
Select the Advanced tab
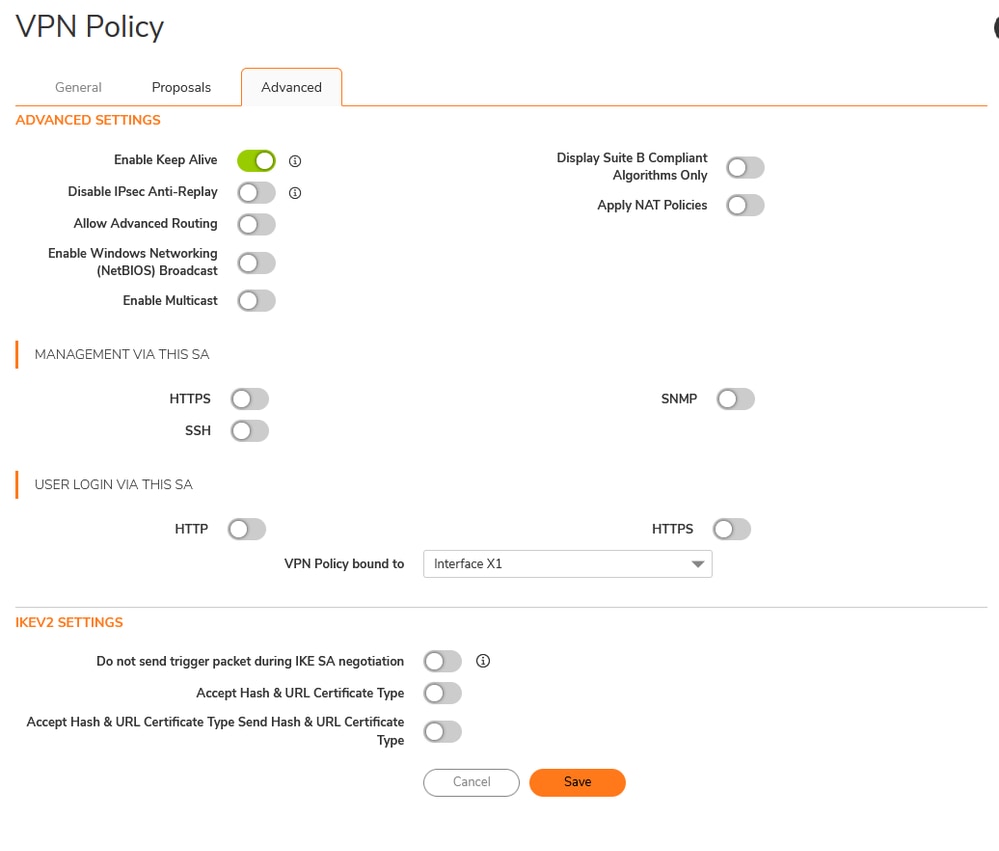pyautogui.click(x=291, y=87)
